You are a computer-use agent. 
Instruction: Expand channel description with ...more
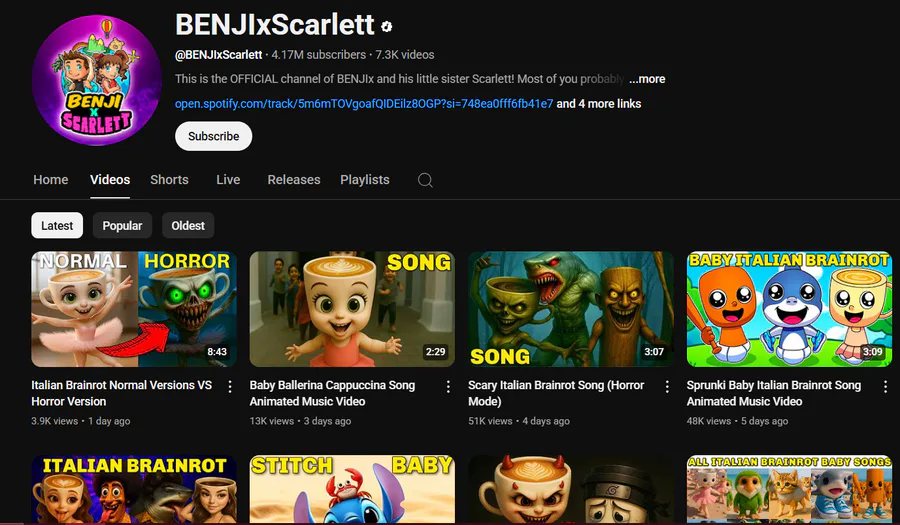point(647,79)
